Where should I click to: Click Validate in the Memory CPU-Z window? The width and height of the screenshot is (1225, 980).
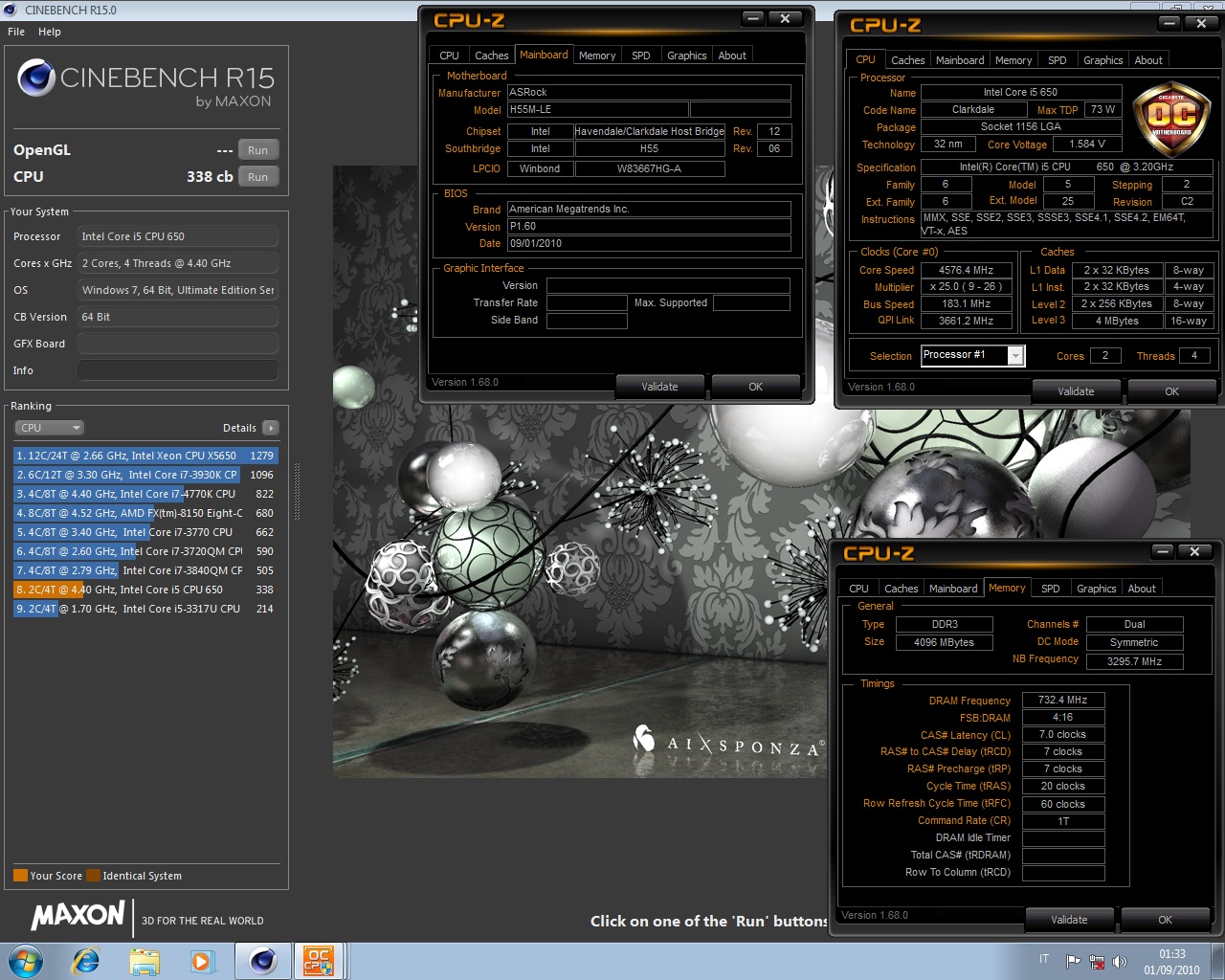1069,920
